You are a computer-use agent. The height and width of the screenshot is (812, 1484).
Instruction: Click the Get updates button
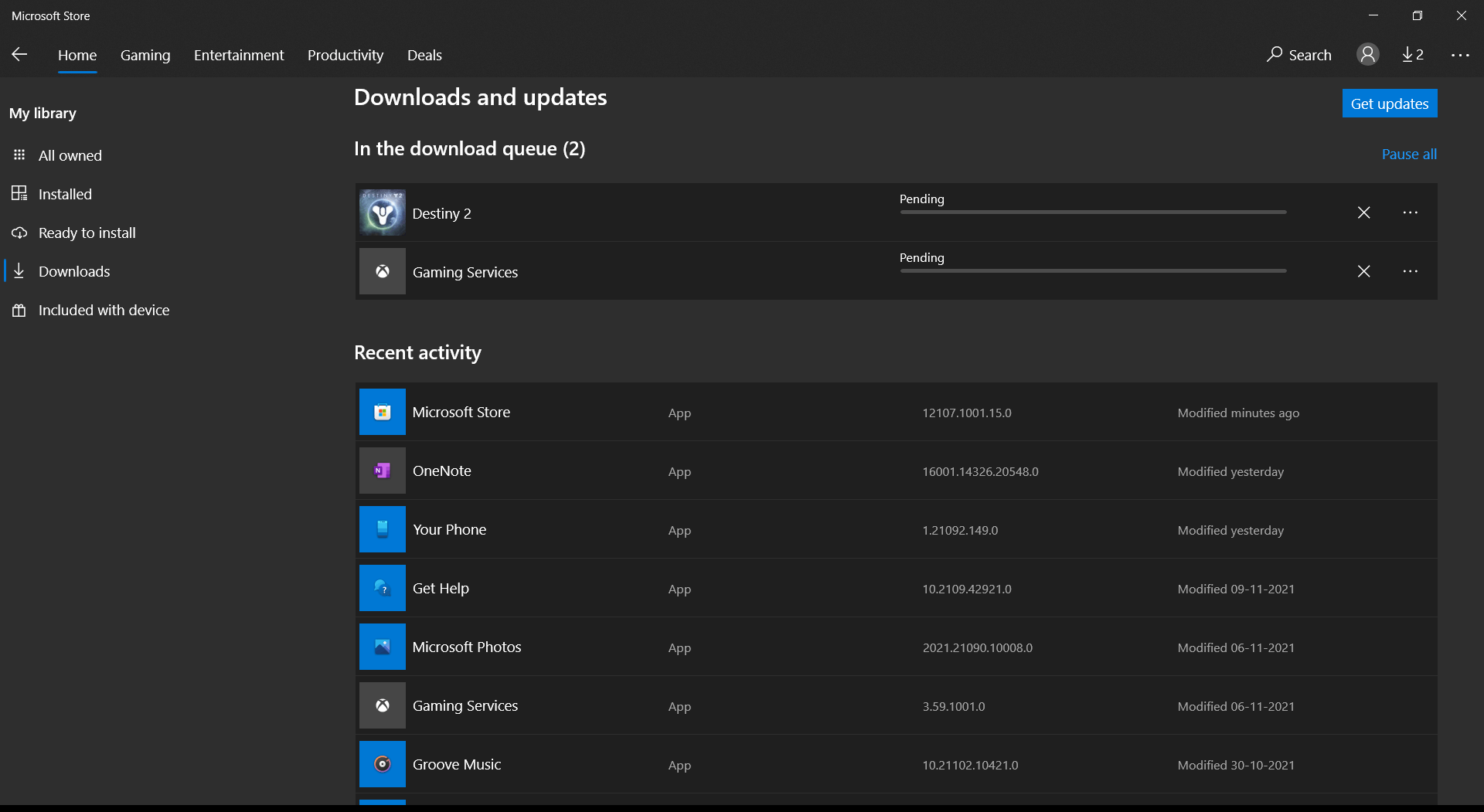click(x=1390, y=104)
